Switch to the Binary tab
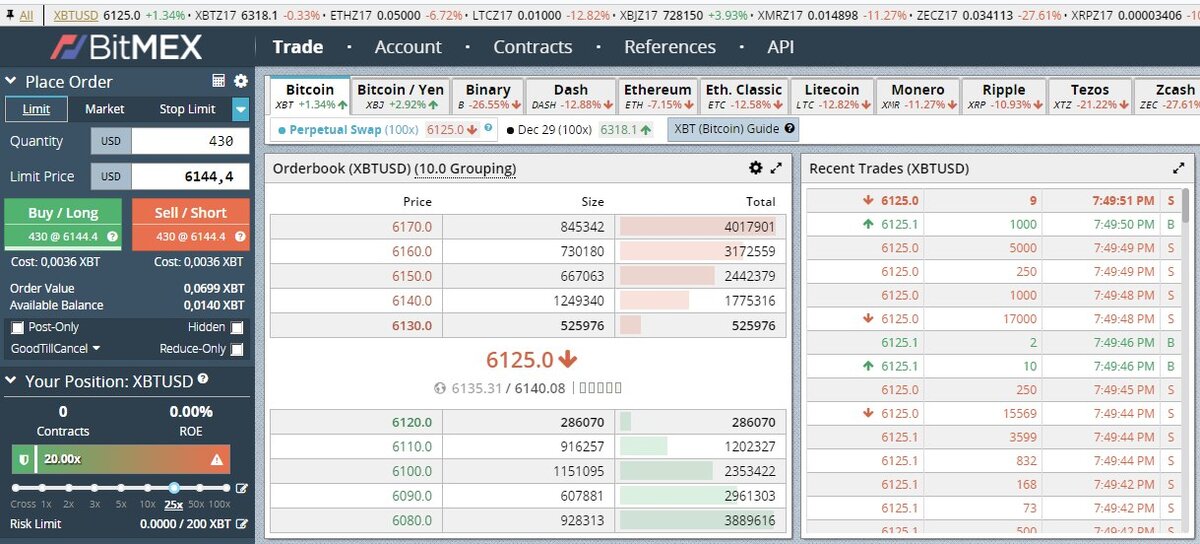Screen dimensions: 1200x544 [x=487, y=96]
